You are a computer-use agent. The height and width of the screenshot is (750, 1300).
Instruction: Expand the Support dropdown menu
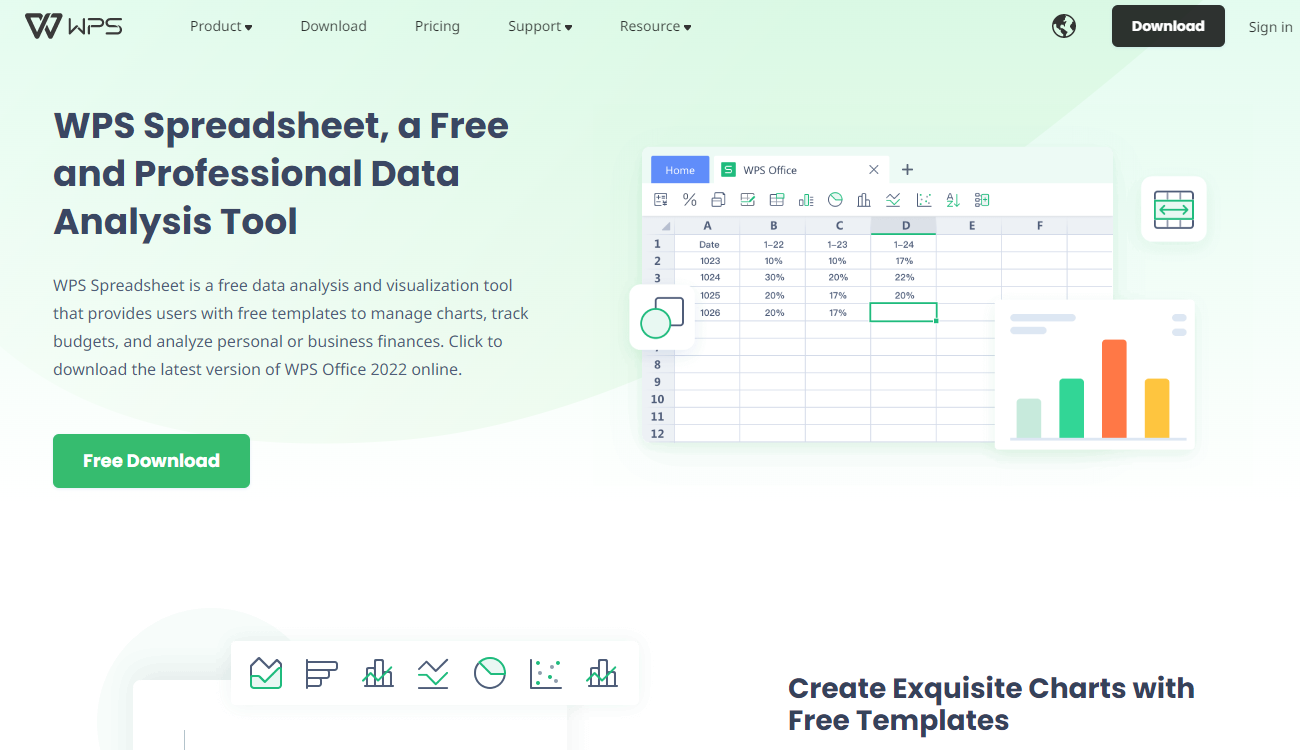pos(540,26)
